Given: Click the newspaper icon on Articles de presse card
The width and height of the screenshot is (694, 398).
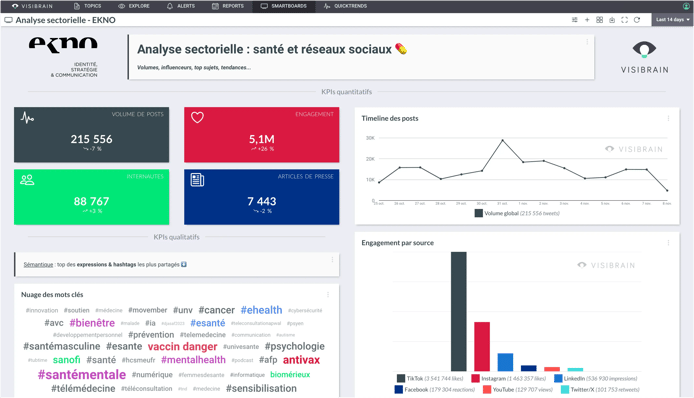Looking at the screenshot, I should click(x=197, y=180).
